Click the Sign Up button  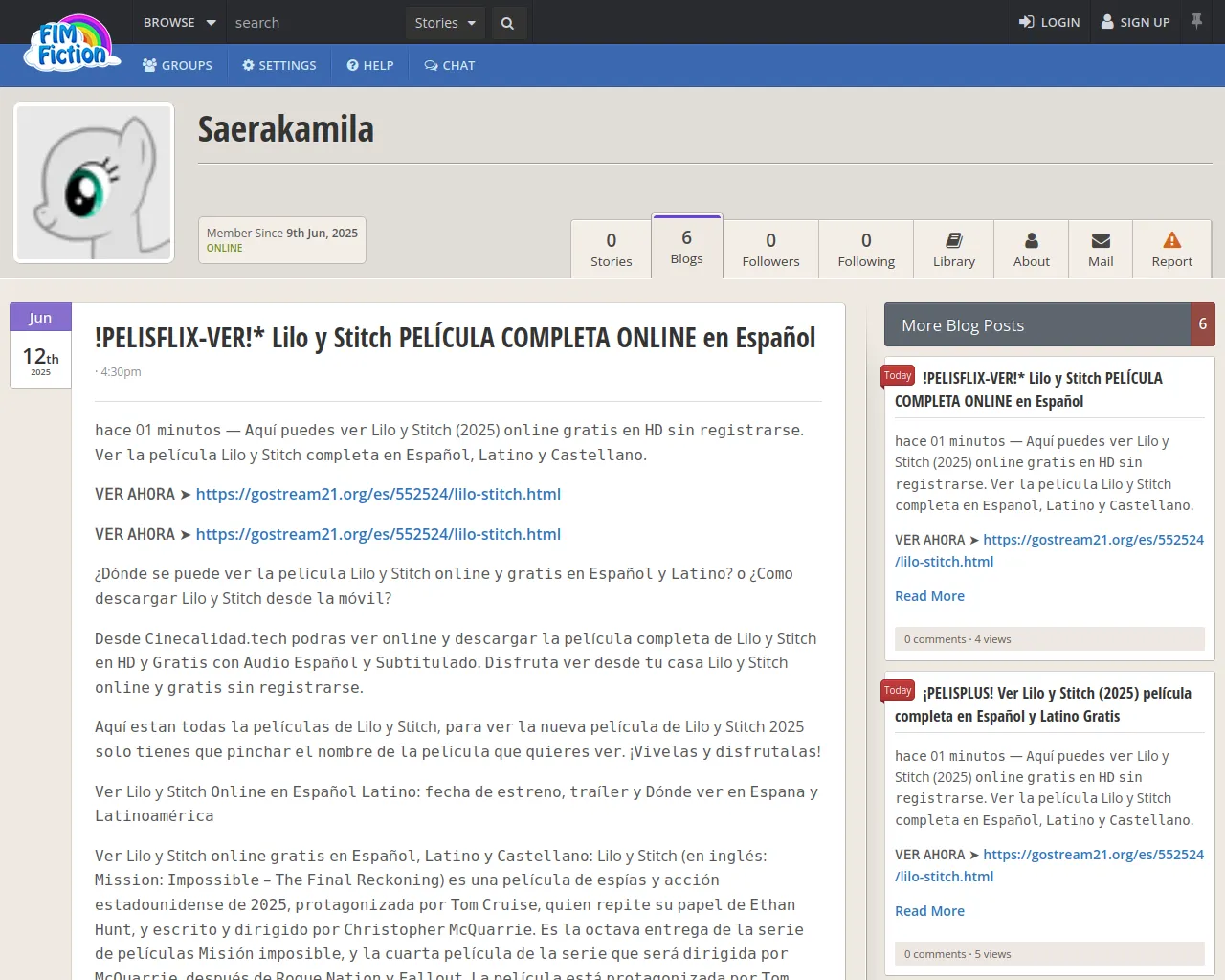1136,22
